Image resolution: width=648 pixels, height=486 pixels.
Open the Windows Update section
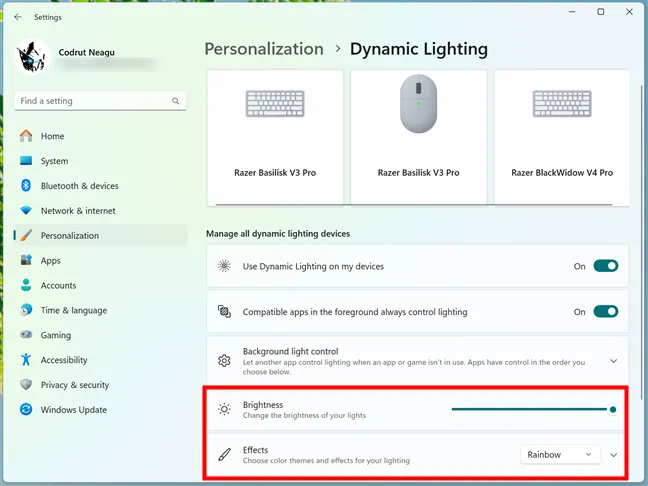[73, 410]
